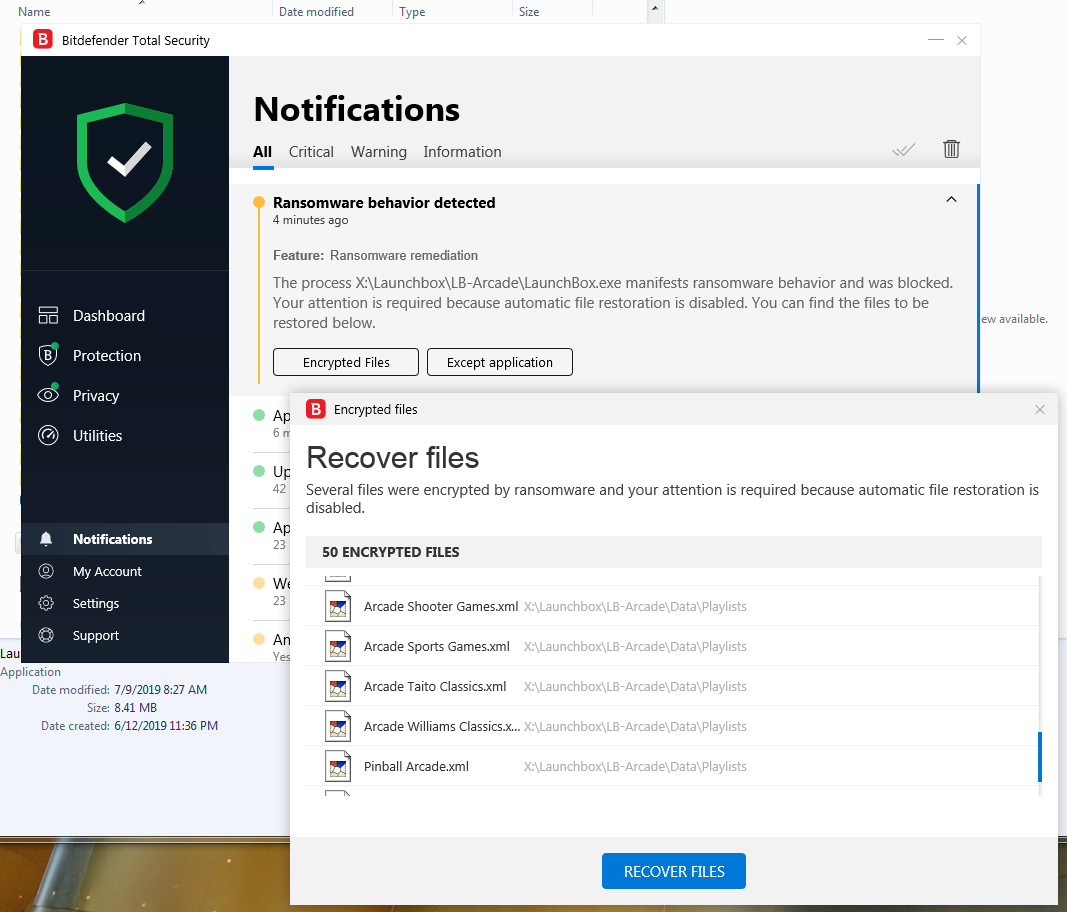The width and height of the screenshot is (1067, 912).
Task: Click the Encrypted Files button
Action: coord(346,362)
